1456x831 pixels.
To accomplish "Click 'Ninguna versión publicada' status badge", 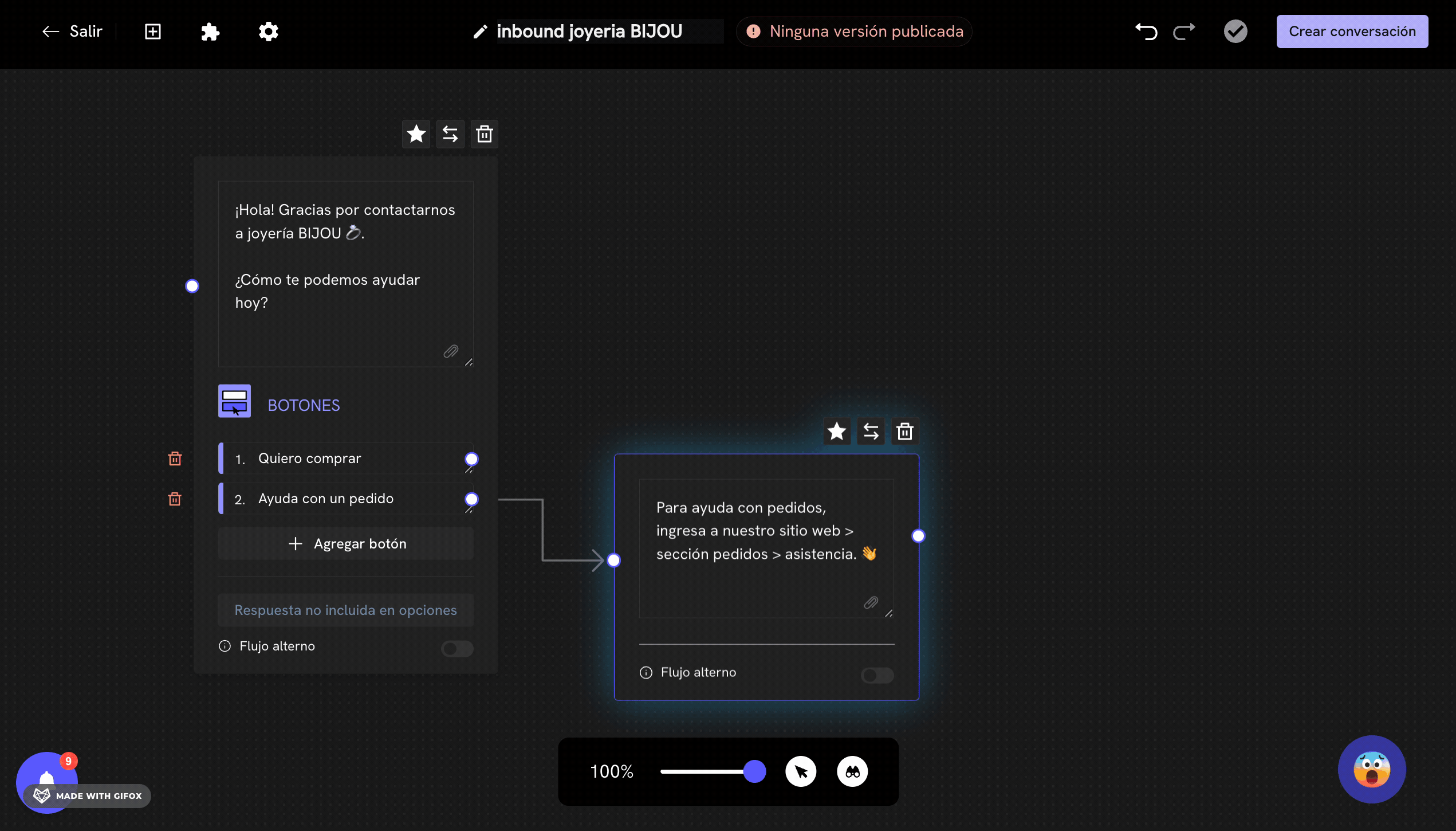I will (x=855, y=32).
